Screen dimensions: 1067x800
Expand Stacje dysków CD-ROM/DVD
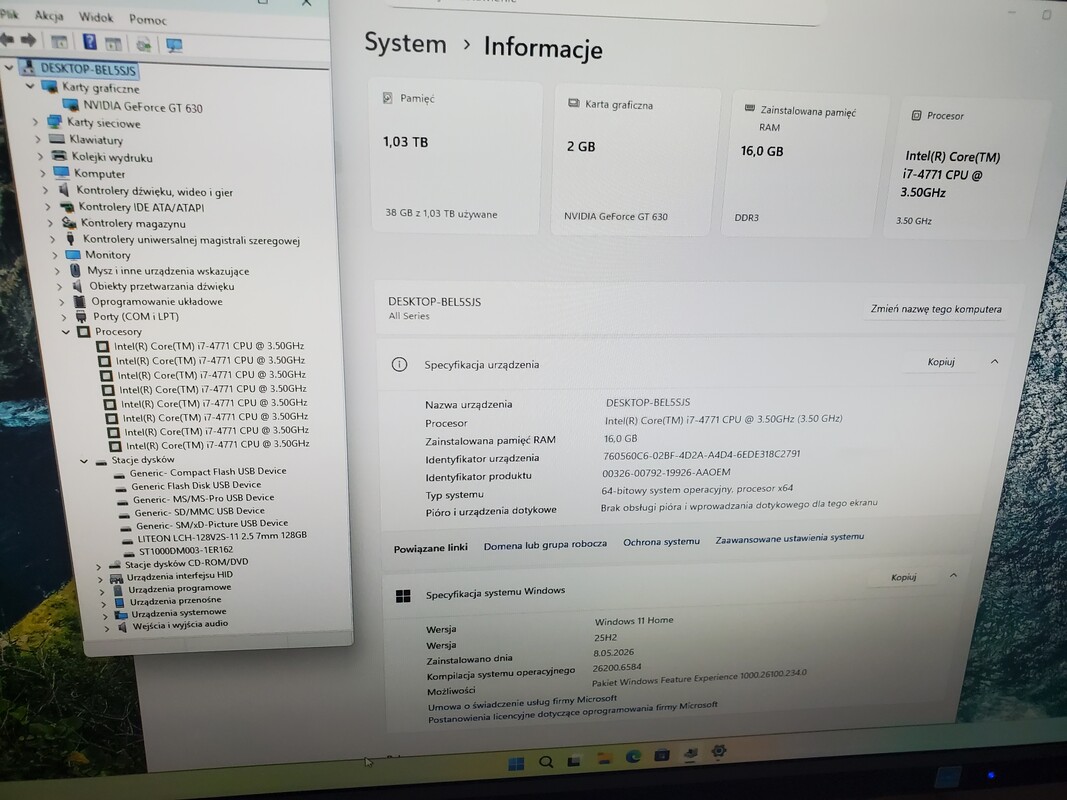(x=99, y=566)
